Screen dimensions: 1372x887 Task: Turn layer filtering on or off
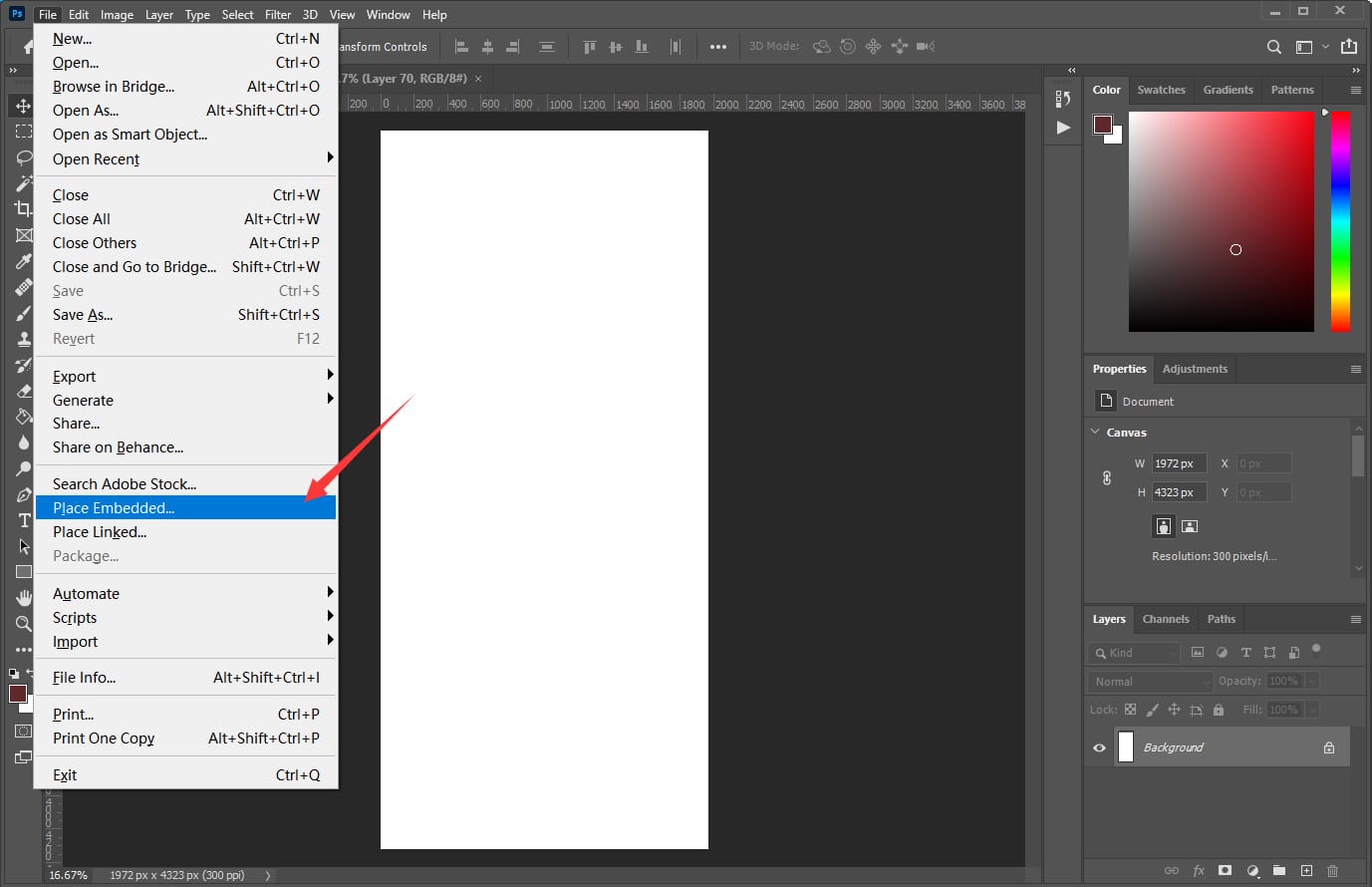click(x=1316, y=650)
